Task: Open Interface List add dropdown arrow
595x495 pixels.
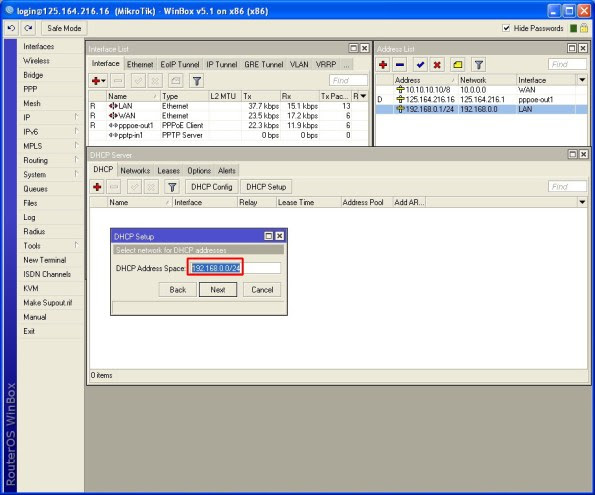Action: click(104, 80)
